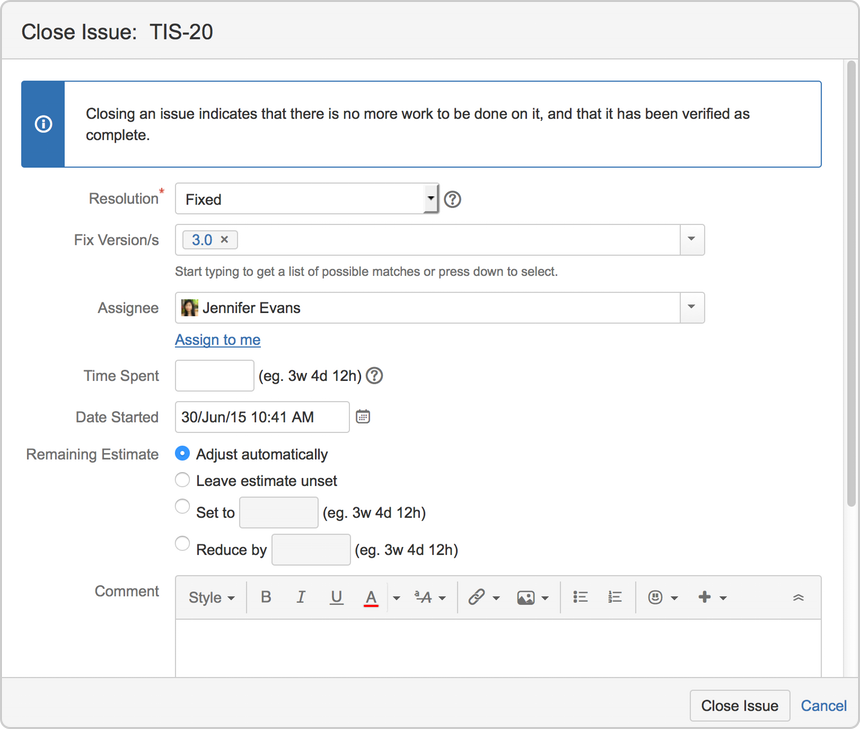
Task: Open more text formatting options menu
Action: (x=430, y=597)
